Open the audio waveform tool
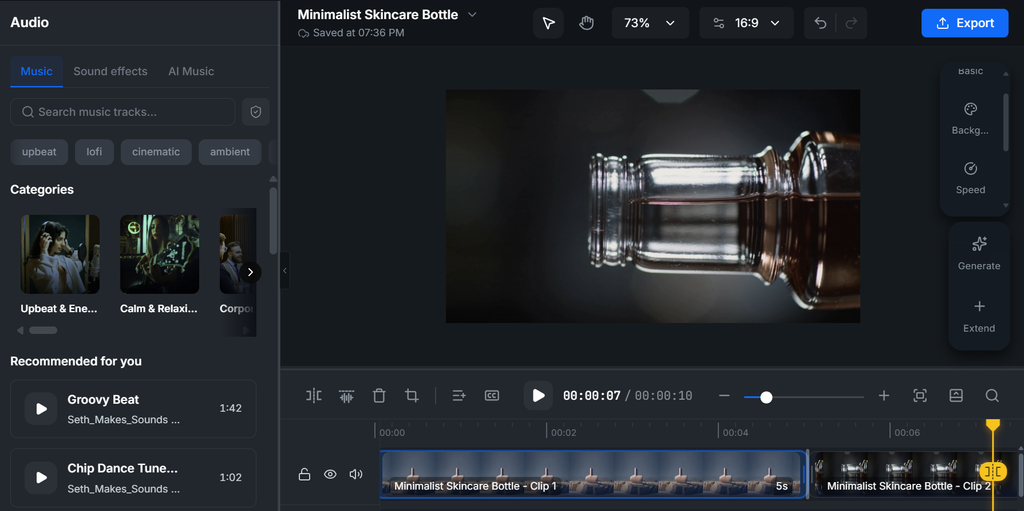Viewport: 1024px width, 511px height. pyautogui.click(x=346, y=395)
